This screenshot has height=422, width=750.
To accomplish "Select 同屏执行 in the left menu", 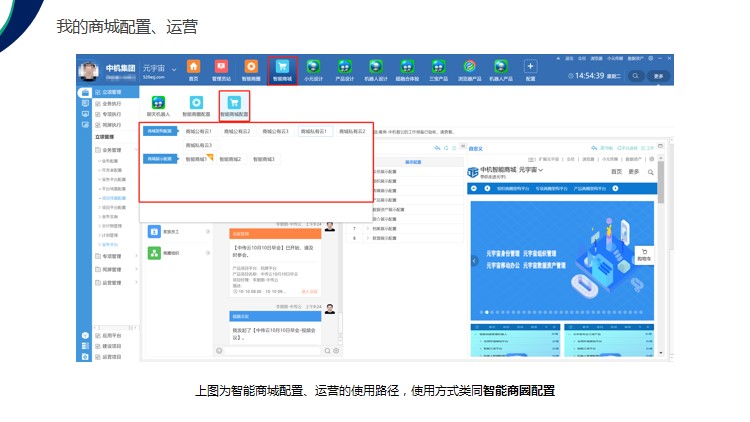I will click(111, 125).
